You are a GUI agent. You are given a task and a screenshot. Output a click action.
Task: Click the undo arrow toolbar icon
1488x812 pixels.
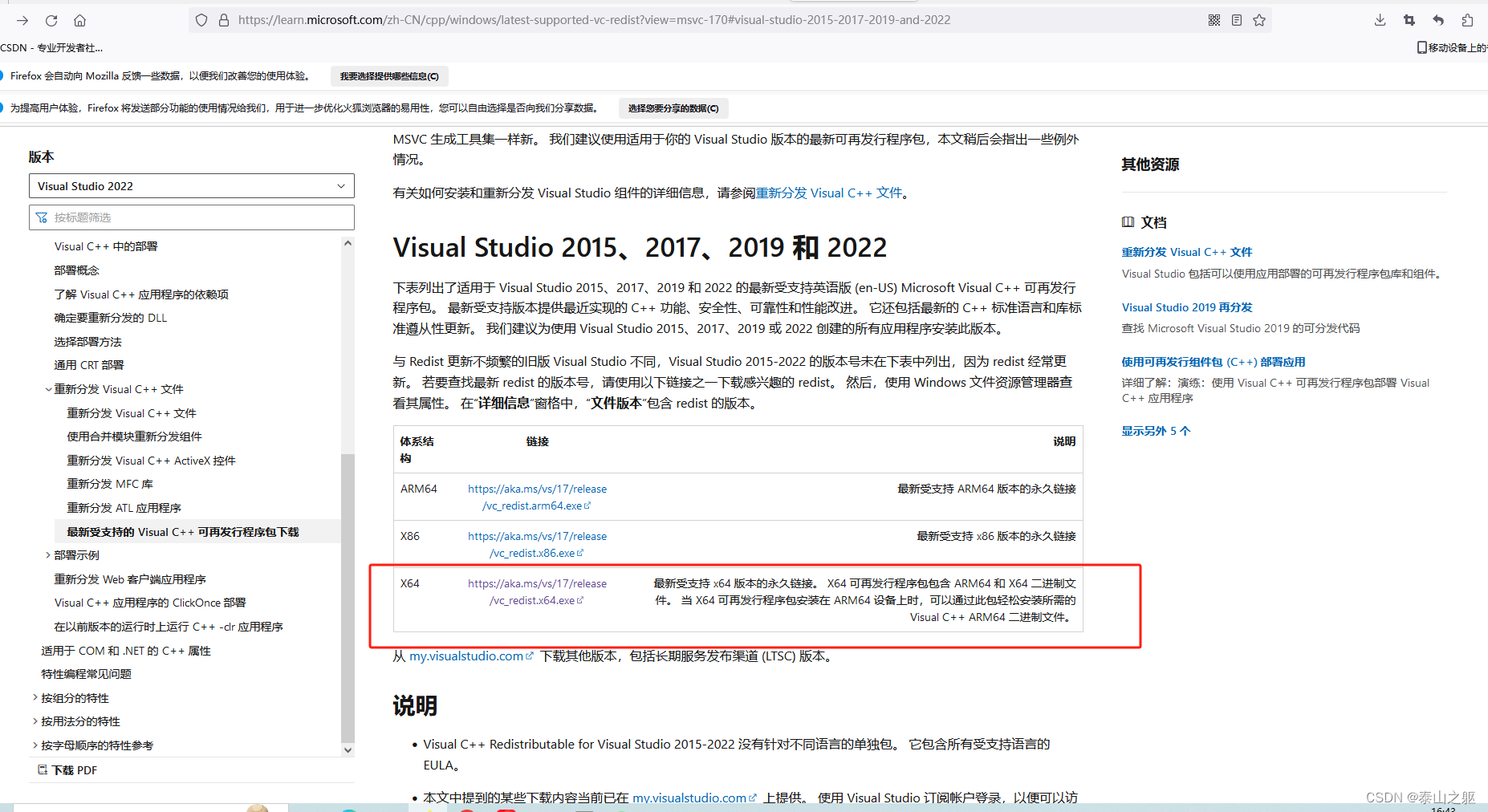click(x=1438, y=20)
